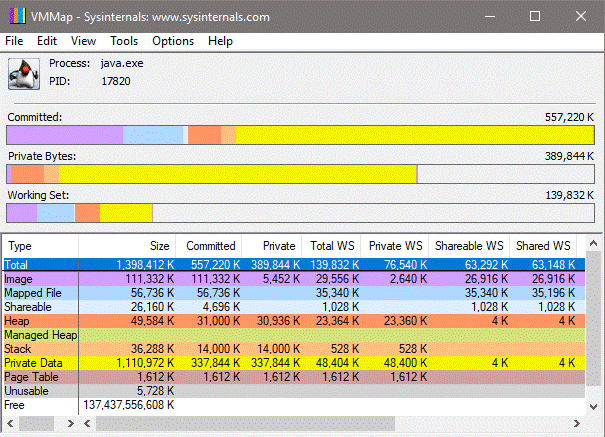Select the Private Data row

click(40, 362)
